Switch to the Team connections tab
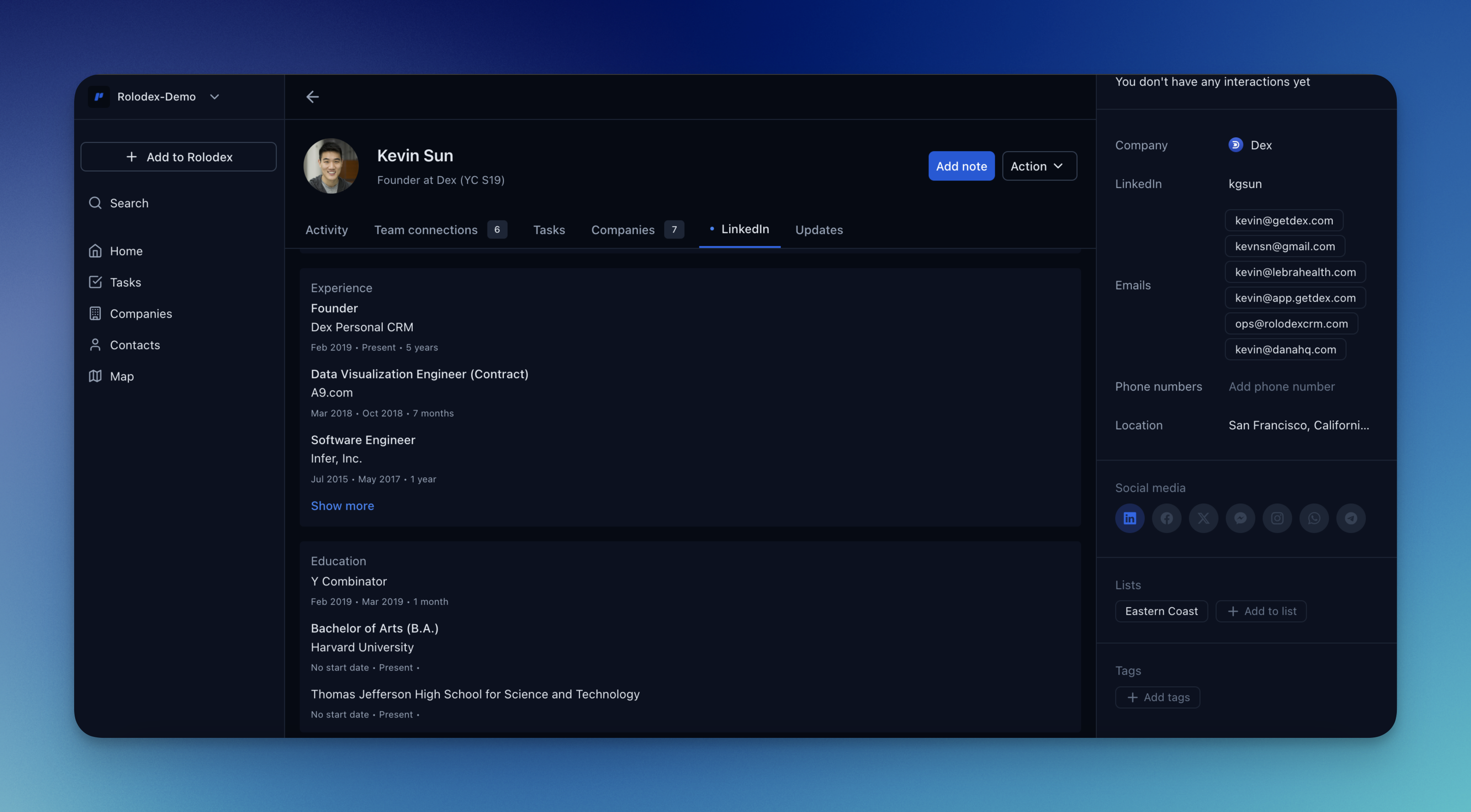Screen dimensions: 1471x812 click(425, 229)
